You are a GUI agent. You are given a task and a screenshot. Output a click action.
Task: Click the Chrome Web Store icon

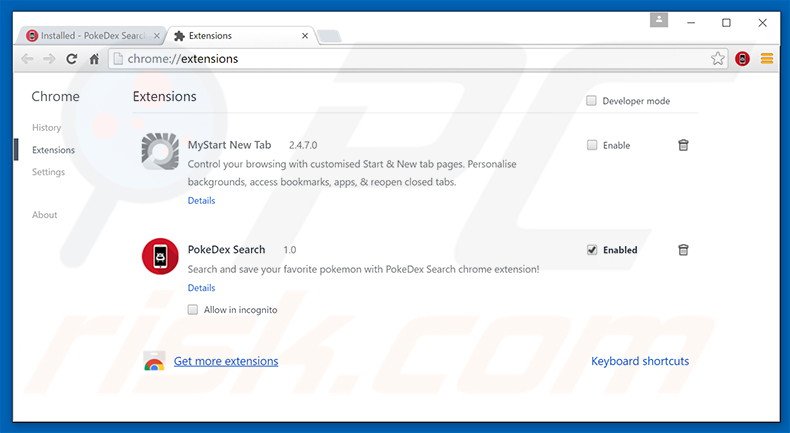click(x=154, y=361)
